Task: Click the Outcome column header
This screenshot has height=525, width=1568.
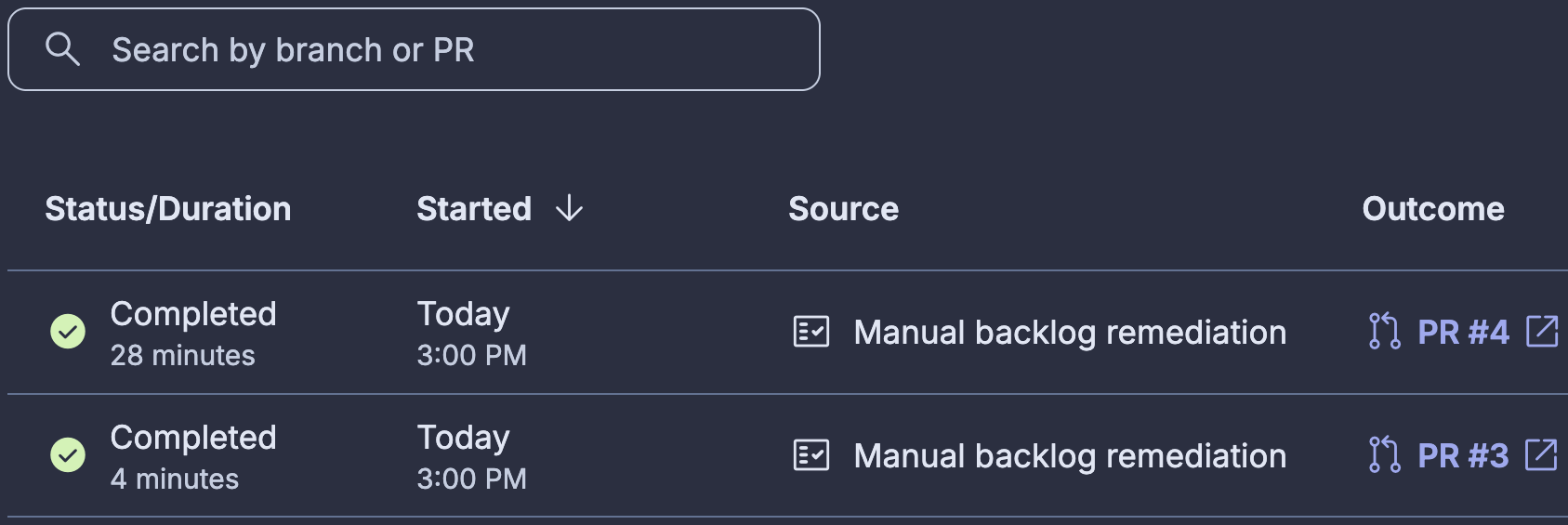Action: (1433, 209)
